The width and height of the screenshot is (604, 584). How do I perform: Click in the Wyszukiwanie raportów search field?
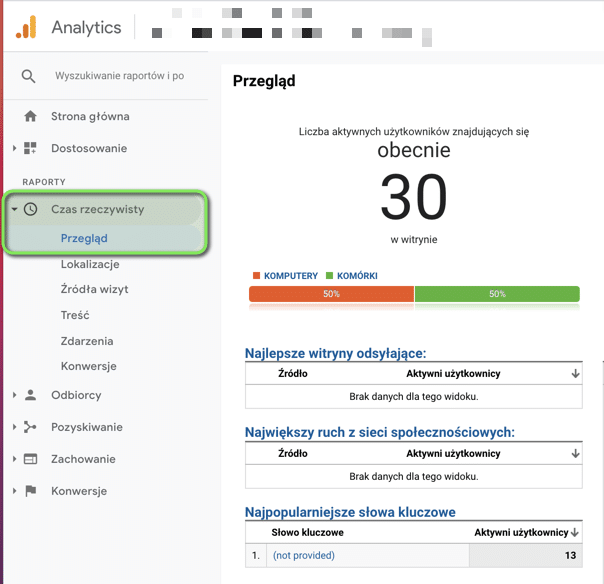119,76
